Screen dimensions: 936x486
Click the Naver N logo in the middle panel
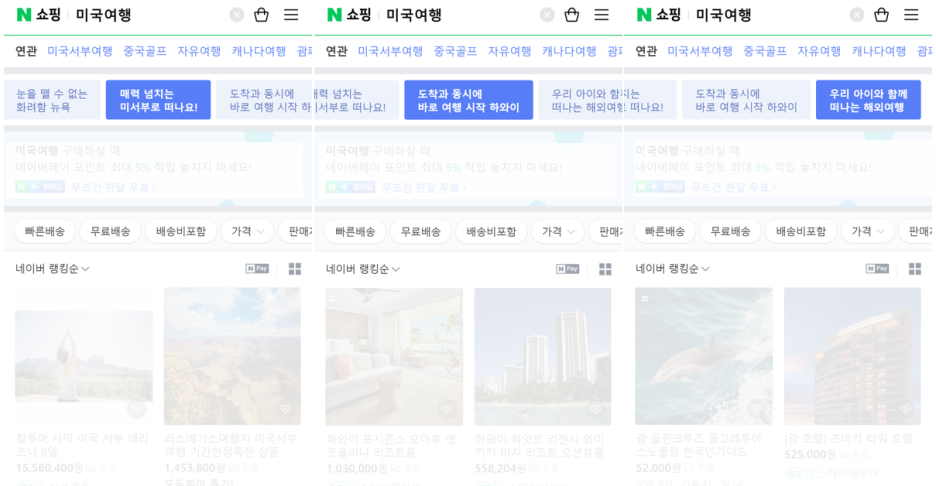click(x=335, y=15)
